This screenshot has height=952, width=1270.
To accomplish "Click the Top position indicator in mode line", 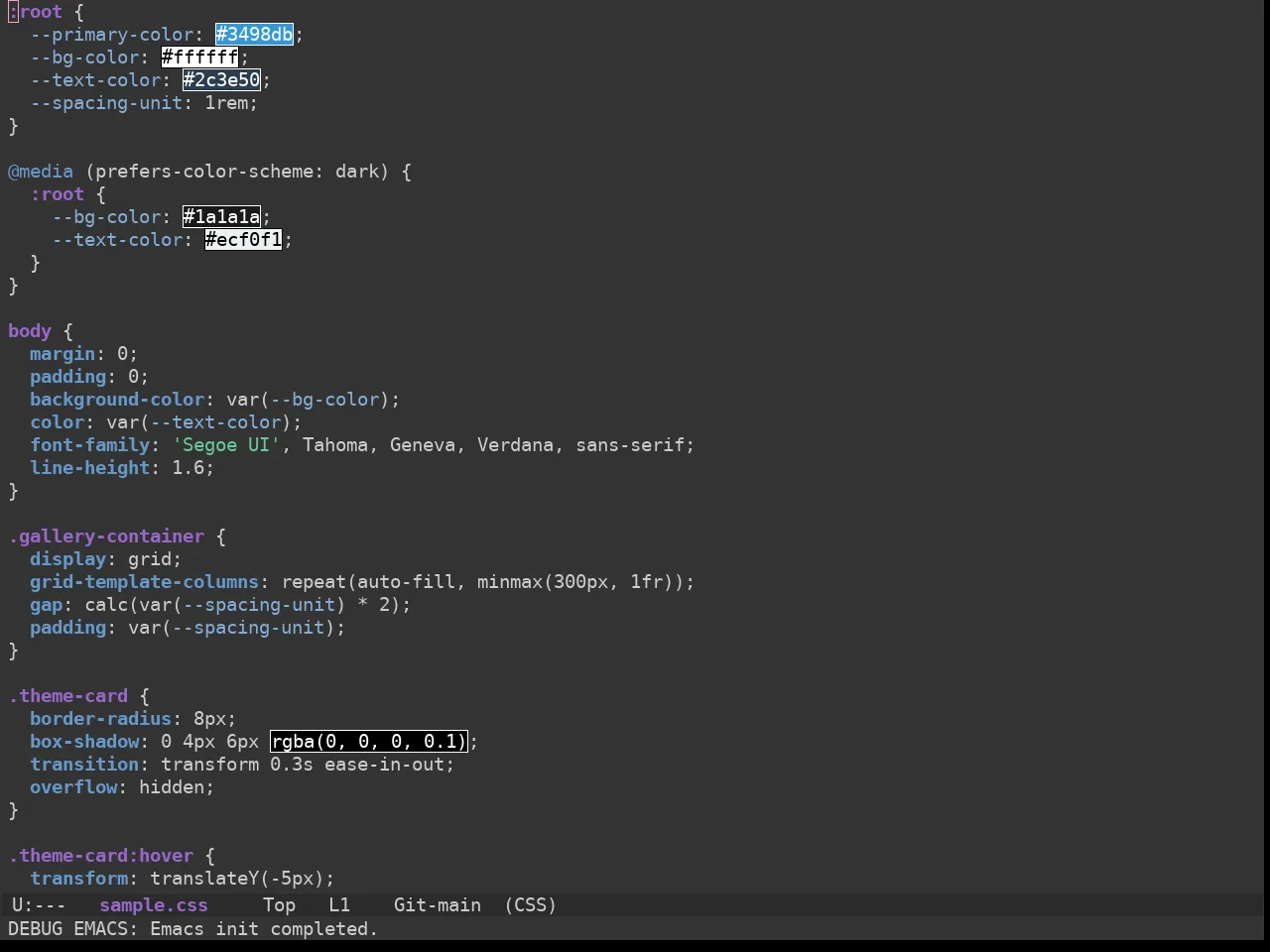I will pos(279,905).
